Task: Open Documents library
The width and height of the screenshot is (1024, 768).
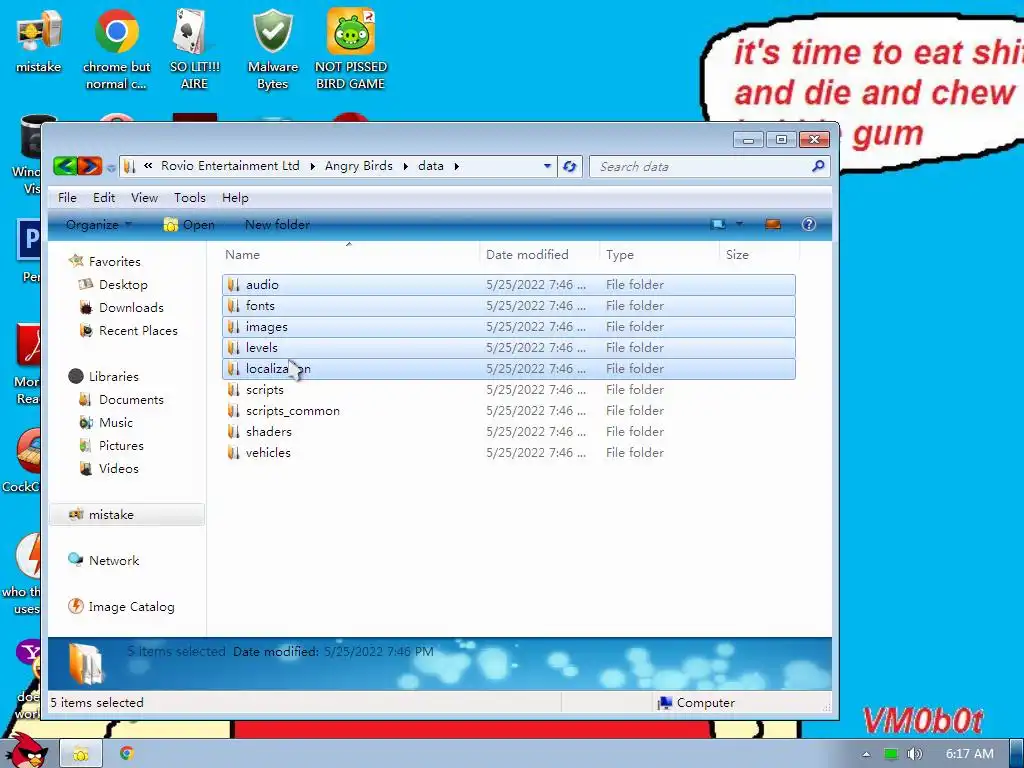Action: coord(121,400)
